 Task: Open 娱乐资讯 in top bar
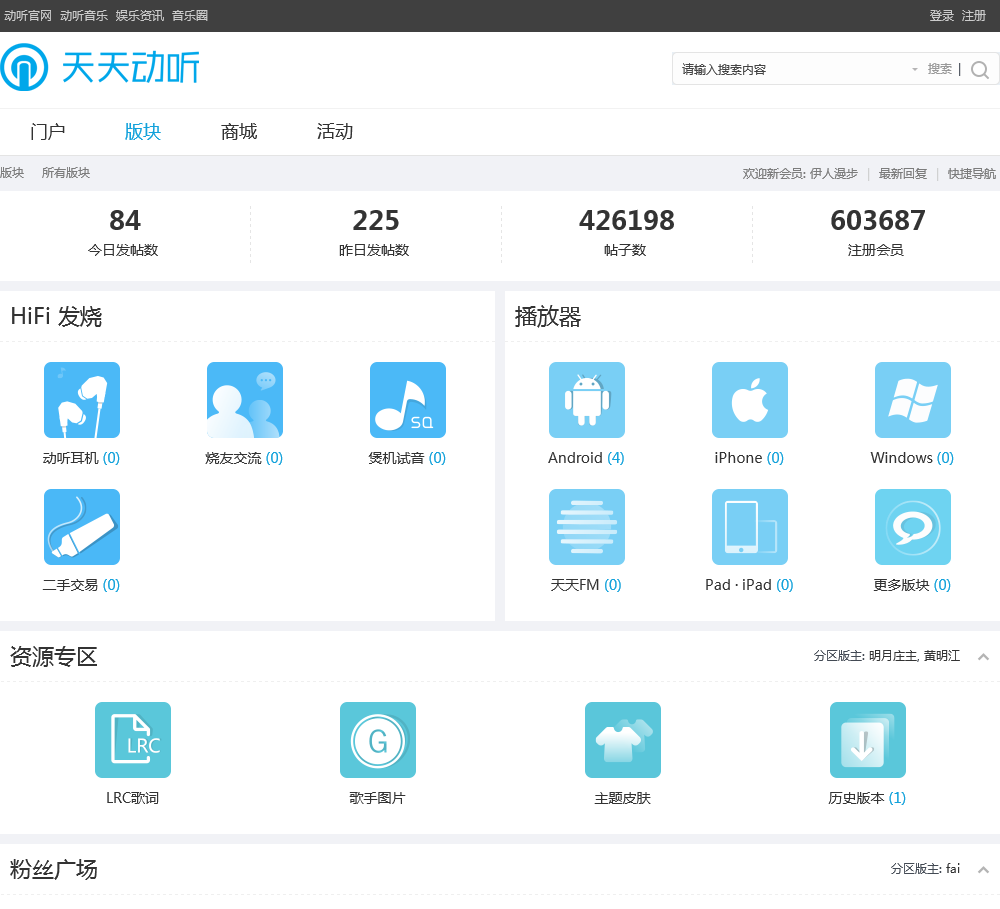pos(140,16)
